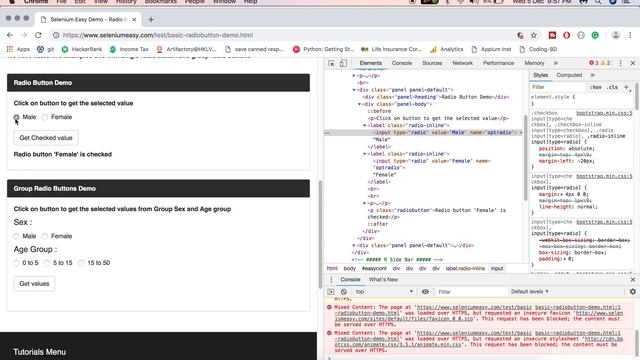Select the 15 to 50 age group

point(81,263)
